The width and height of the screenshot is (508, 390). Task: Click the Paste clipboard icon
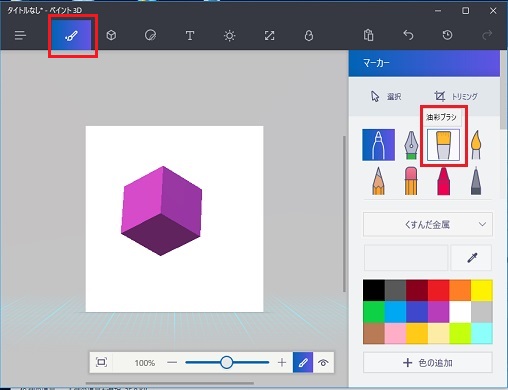pos(368,35)
